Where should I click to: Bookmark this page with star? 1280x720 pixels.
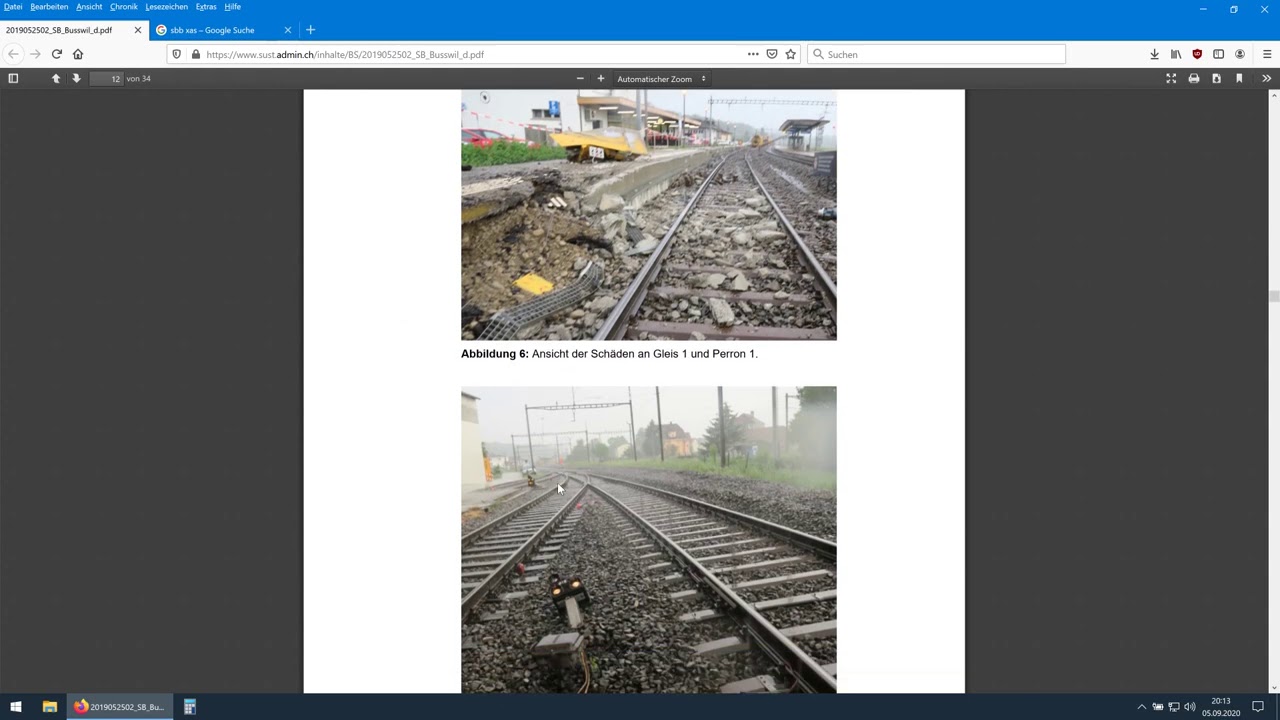pos(790,54)
